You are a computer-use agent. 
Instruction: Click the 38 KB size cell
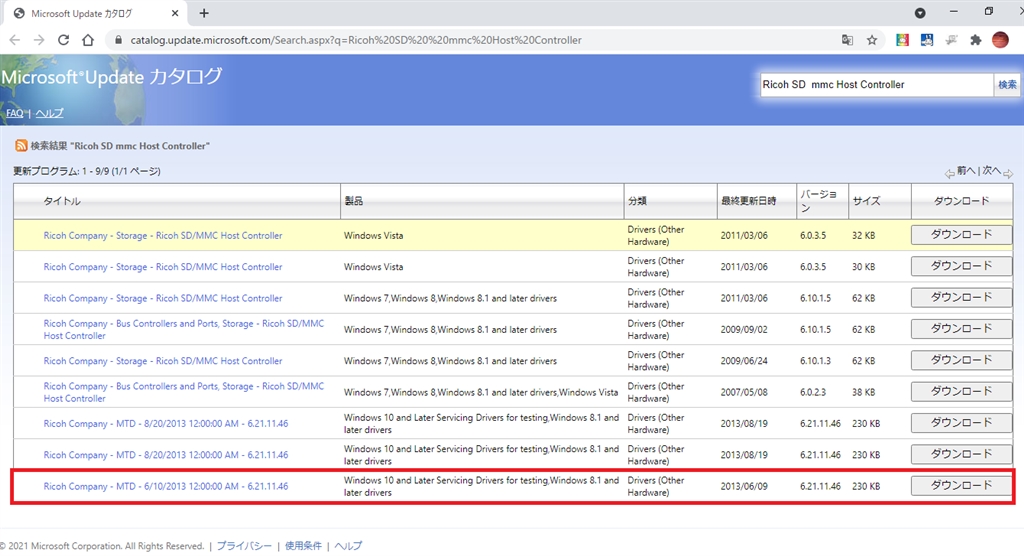[863, 392]
